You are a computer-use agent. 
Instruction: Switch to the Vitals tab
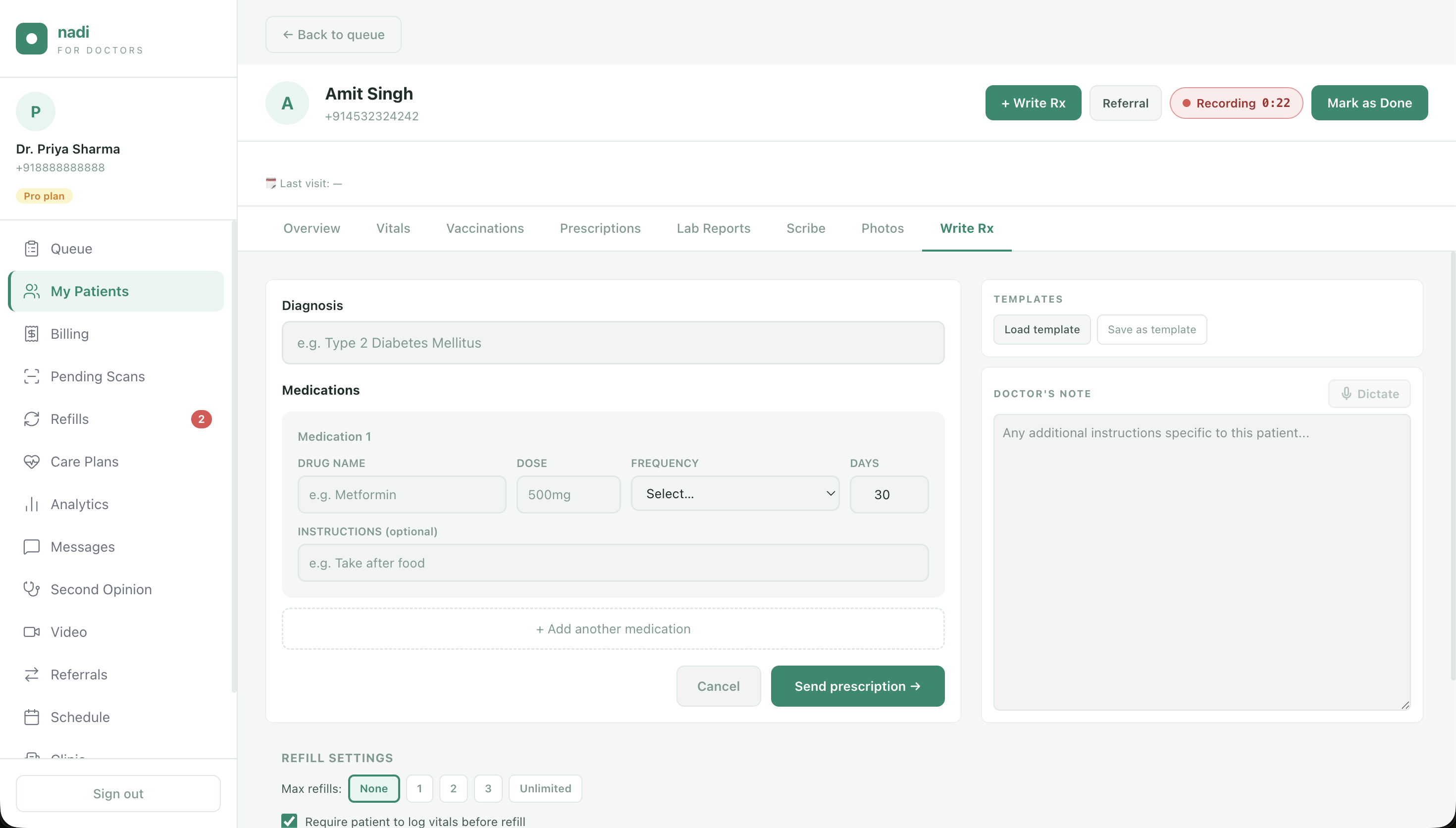click(x=393, y=228)
